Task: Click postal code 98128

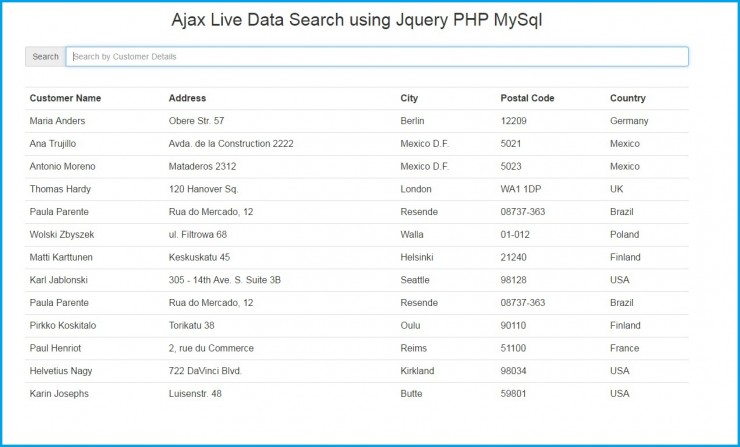Action: 513,280
